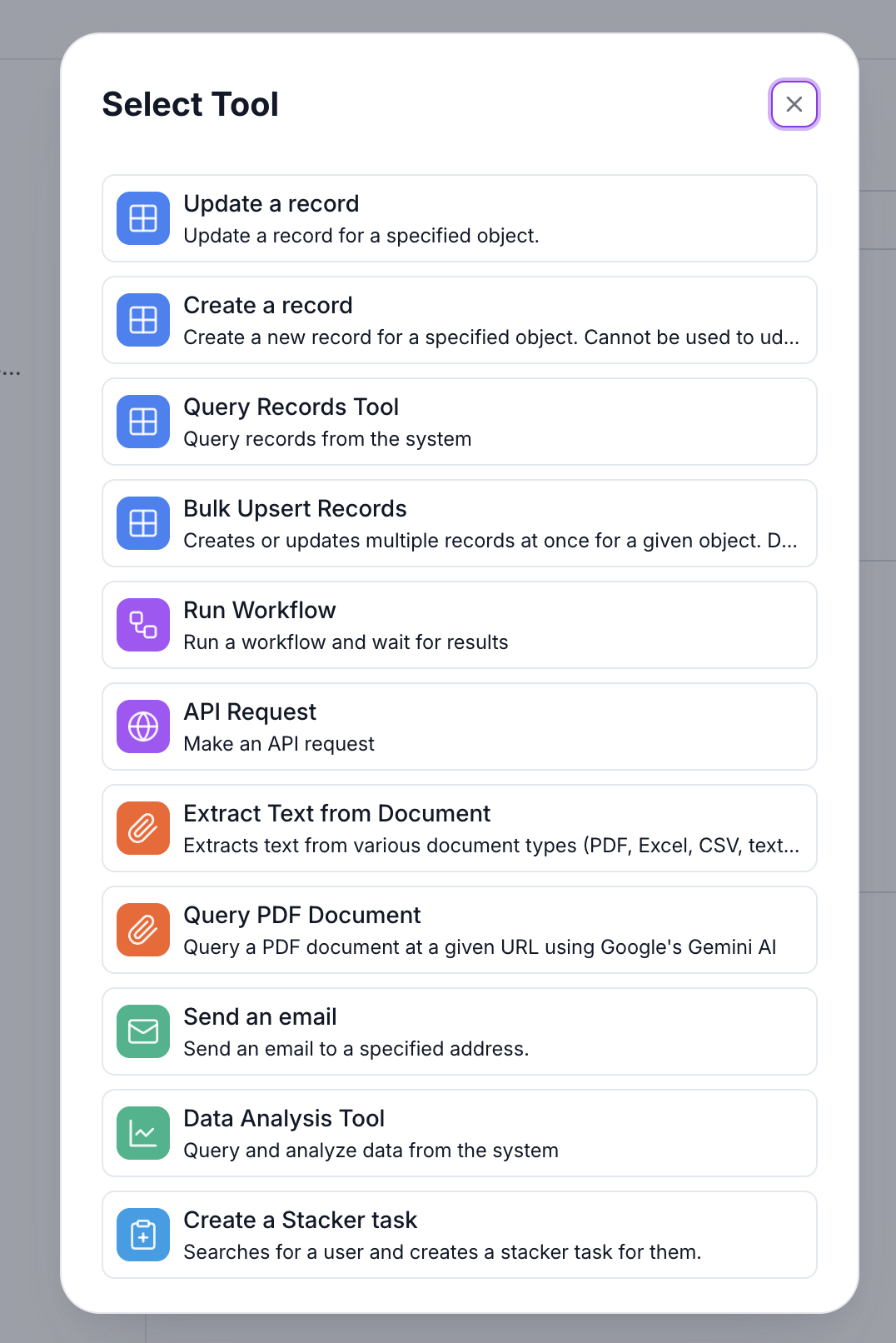
Task: Pick "Query and analyze data from the system" text
Action: coord(371,1151)
